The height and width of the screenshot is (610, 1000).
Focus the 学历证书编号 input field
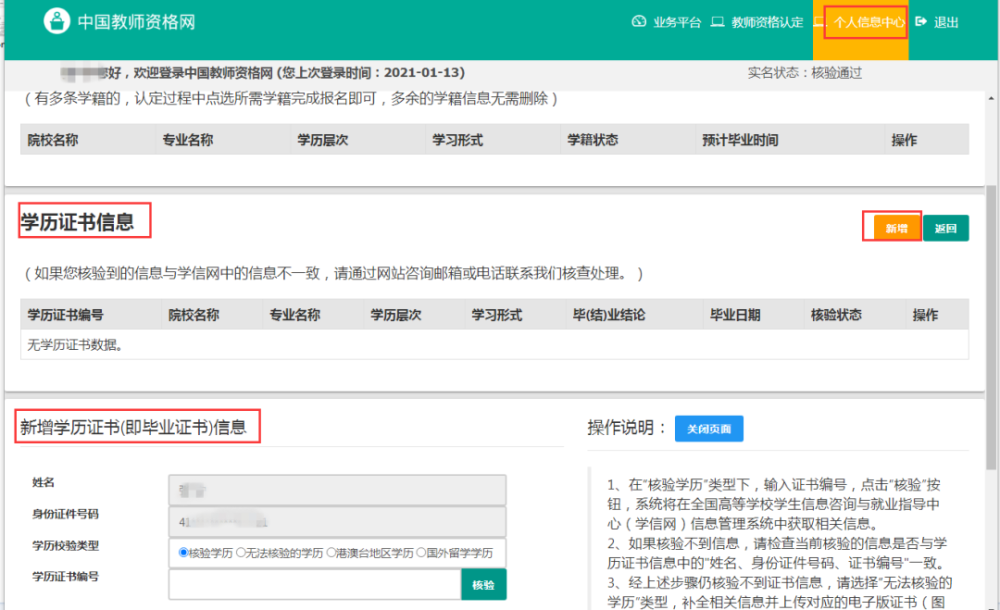click(315, 584)
